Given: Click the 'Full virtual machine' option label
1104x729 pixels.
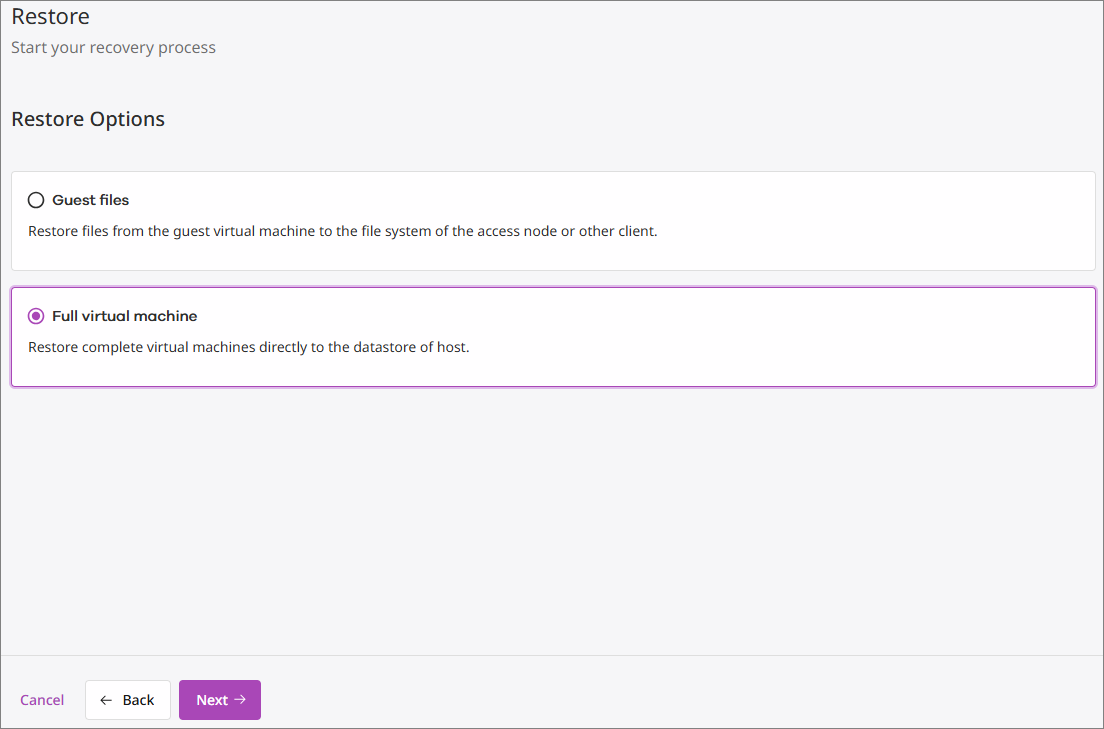Looking at the screenshot, I should pos(125,316).
